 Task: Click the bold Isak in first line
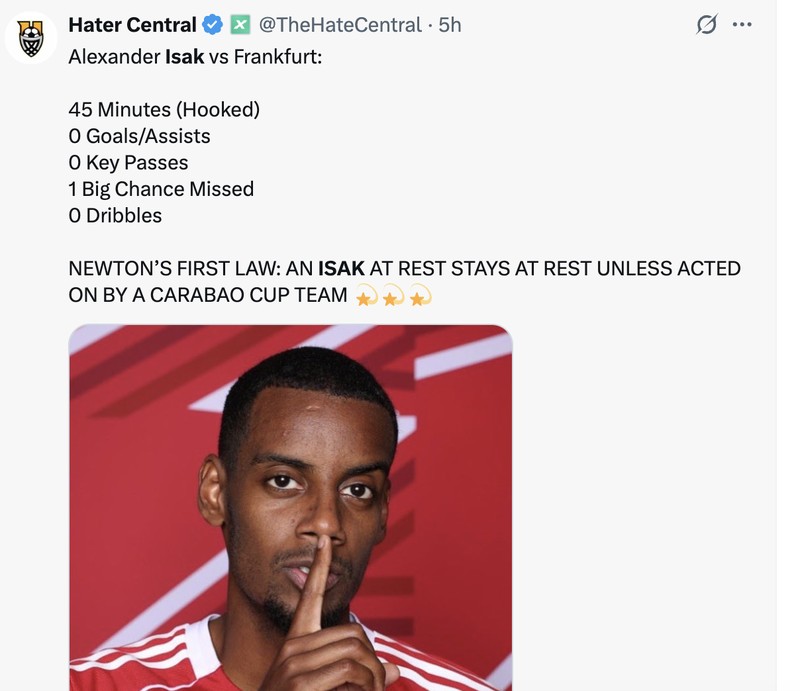tap(184, 57)
